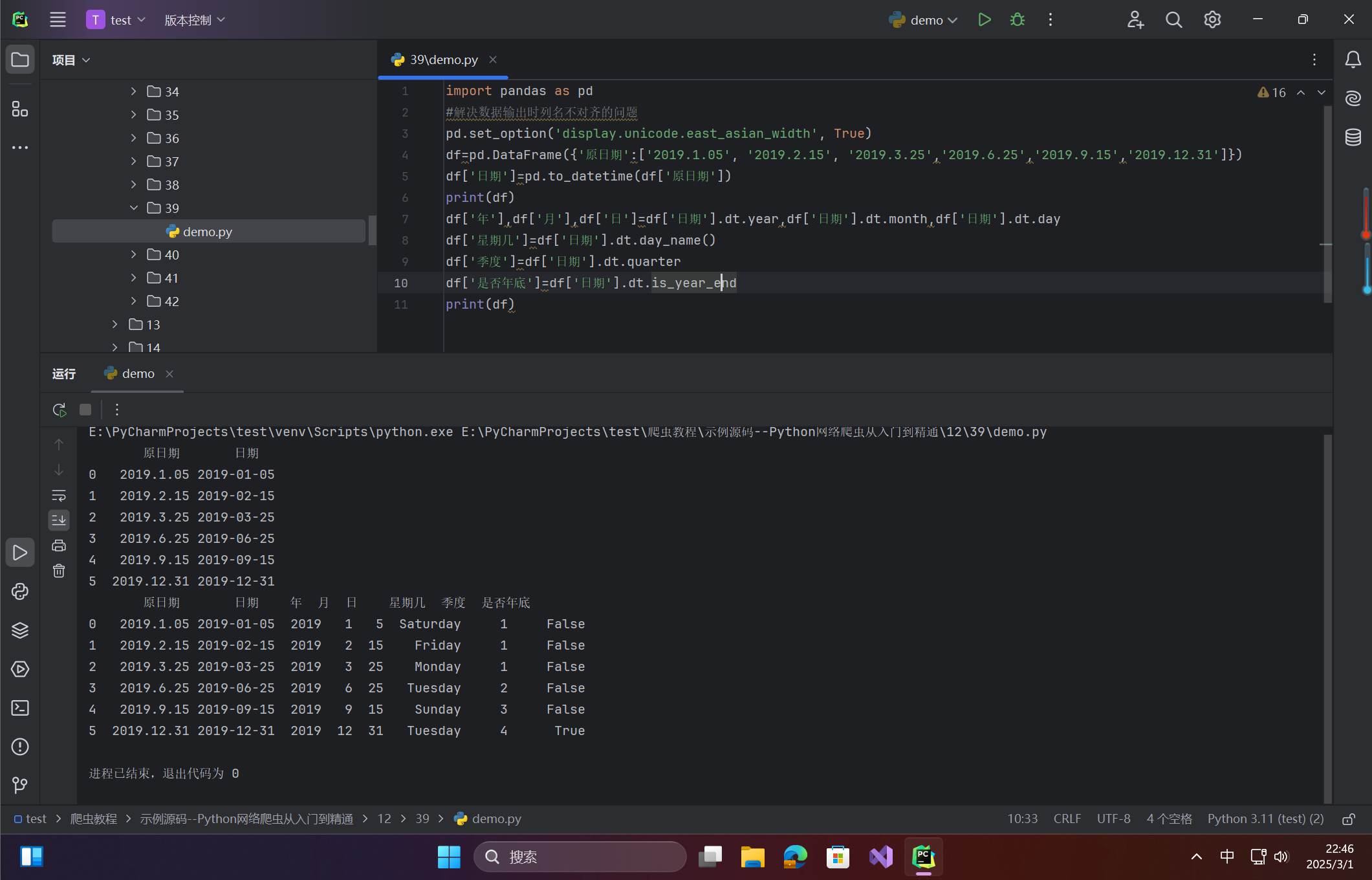The image size is (1372, 880).
Task: Select the 39\demo.py editor tab
Action: point(443,60)
